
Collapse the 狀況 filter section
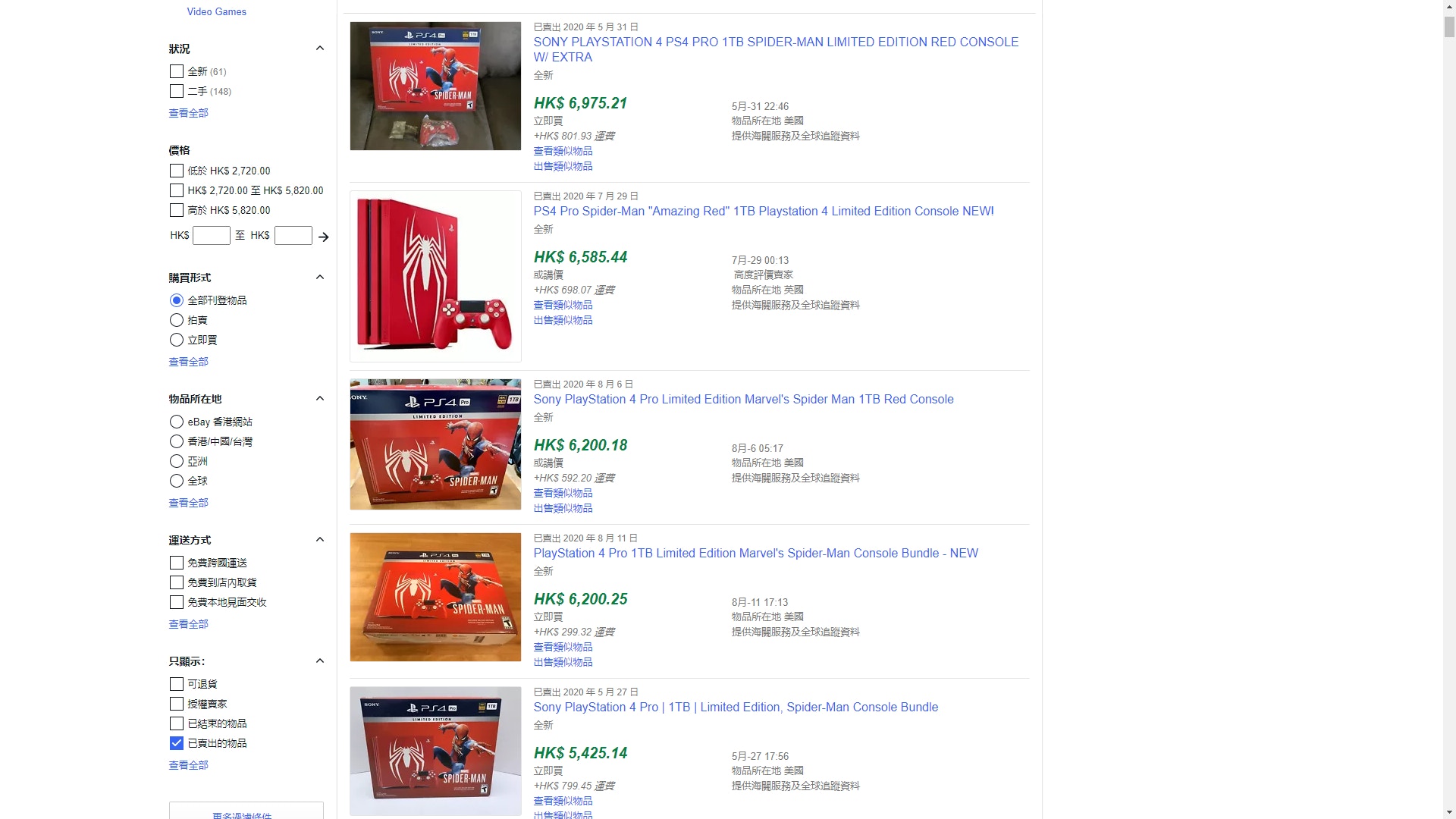point(320,49)
